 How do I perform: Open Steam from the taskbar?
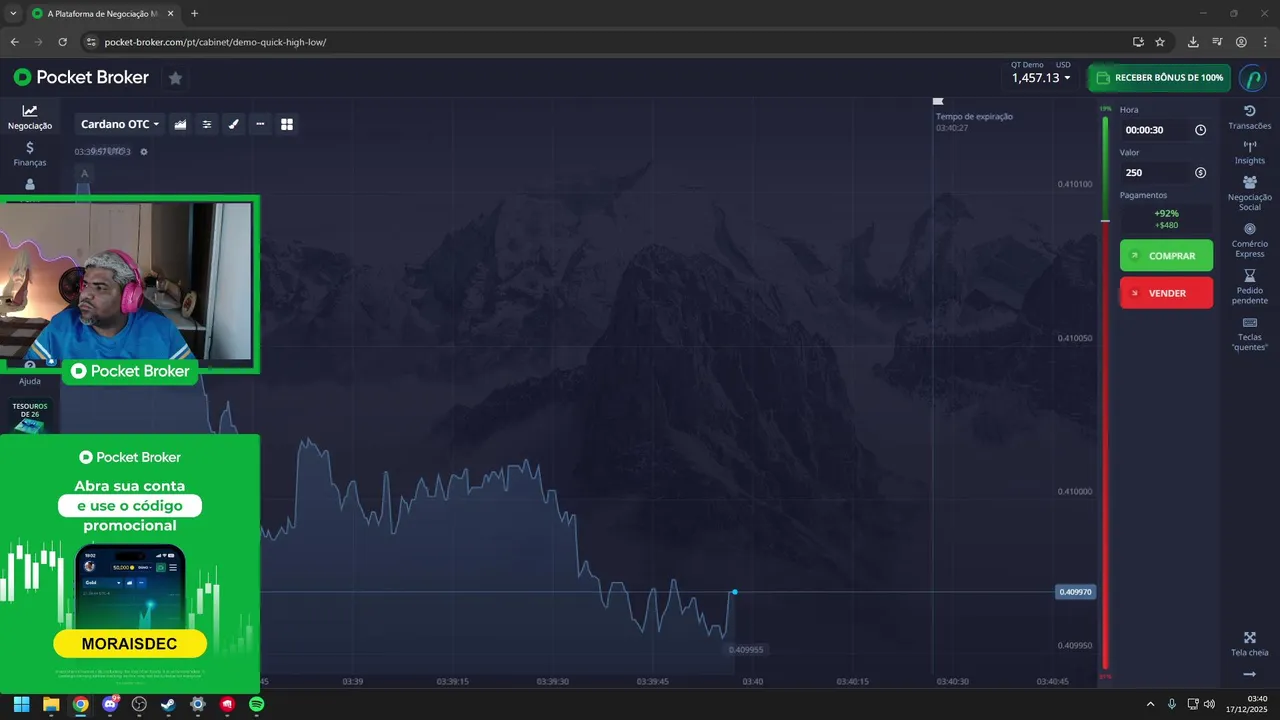(168, 704)
